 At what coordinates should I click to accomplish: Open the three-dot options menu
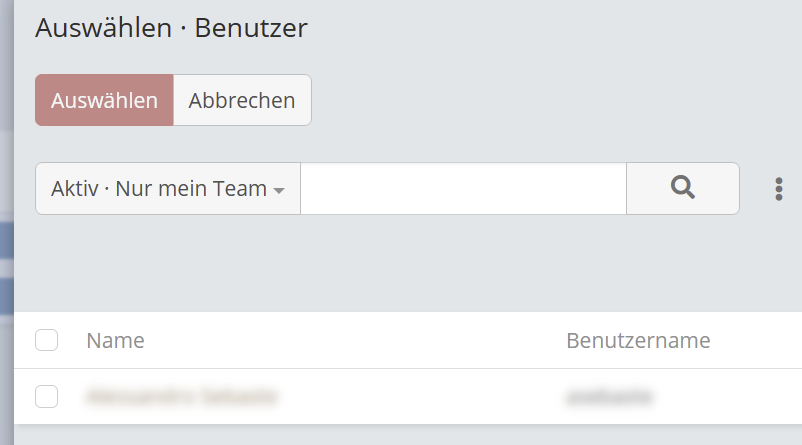[x=778, y=189]
